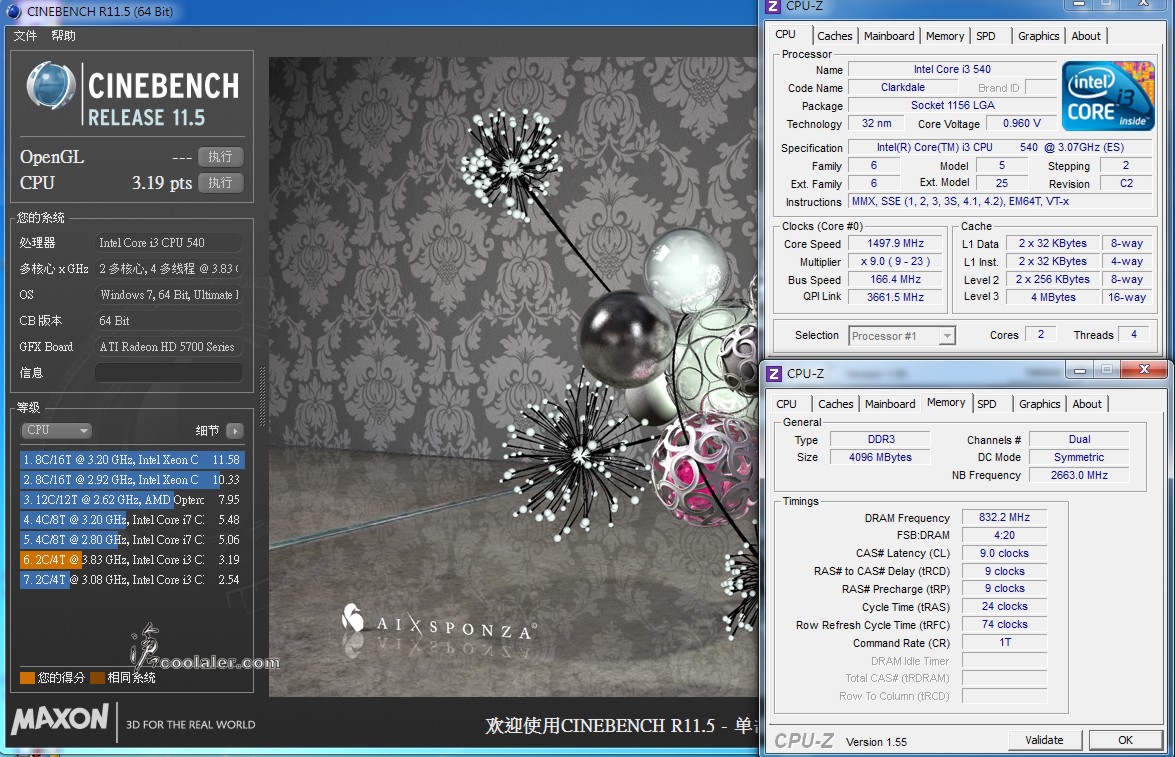Select ranking row 1 8C/16T 3.20 GHz Xeon

coord(132,459)
